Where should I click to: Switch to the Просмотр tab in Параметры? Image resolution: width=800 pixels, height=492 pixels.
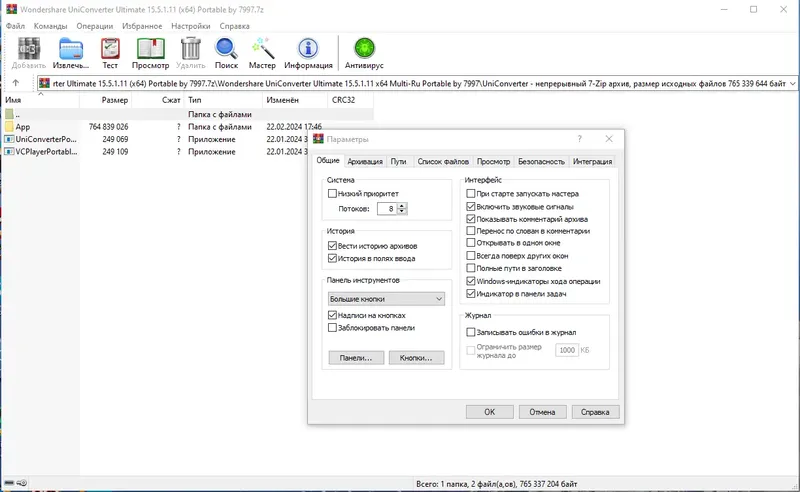pyautogui.click(x=493, y=161)
